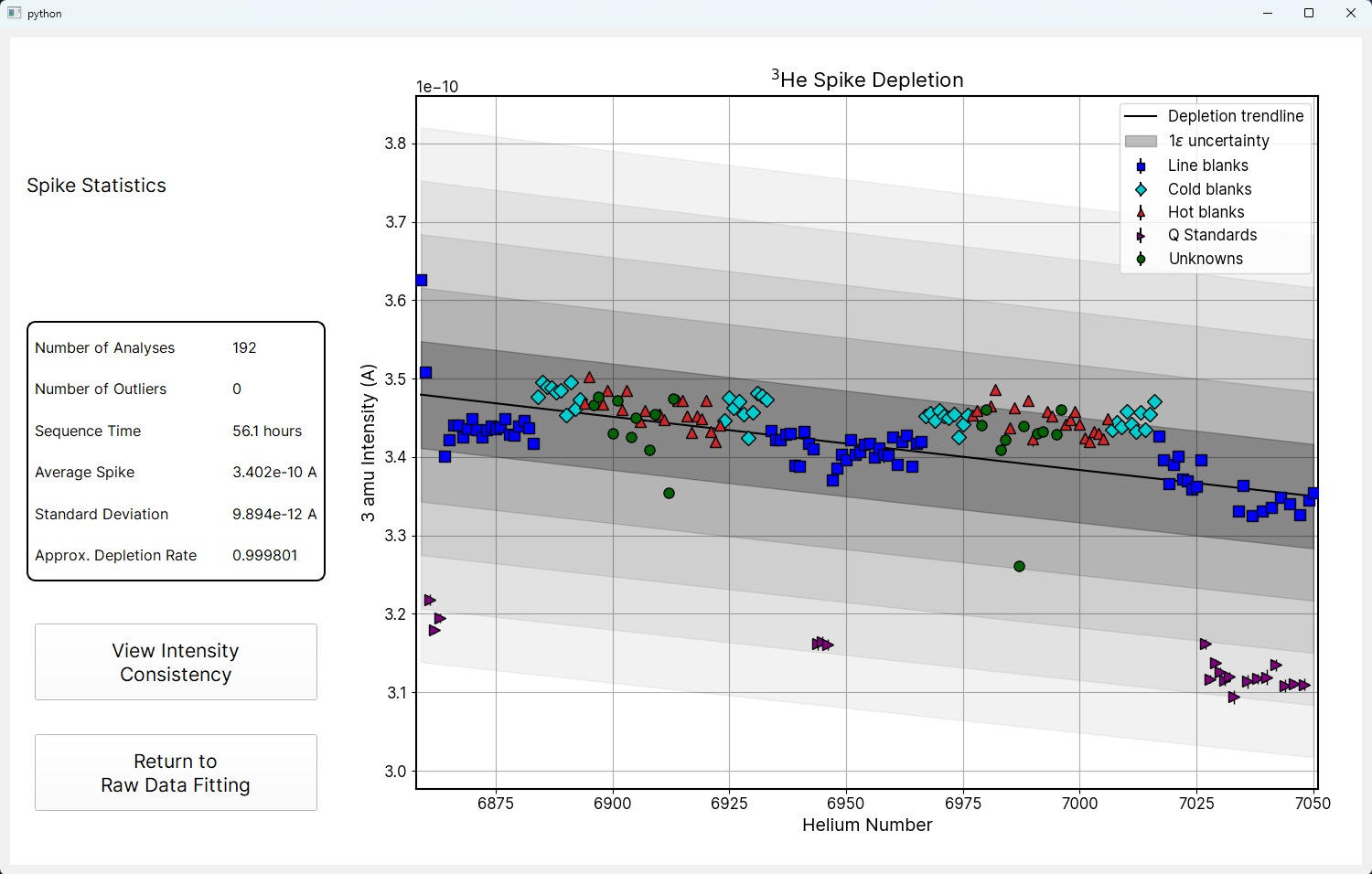Click the 'Line blanks' legend text
Image resolution: width=1372 pixels, height=874 pixels.
(1207, 165)
